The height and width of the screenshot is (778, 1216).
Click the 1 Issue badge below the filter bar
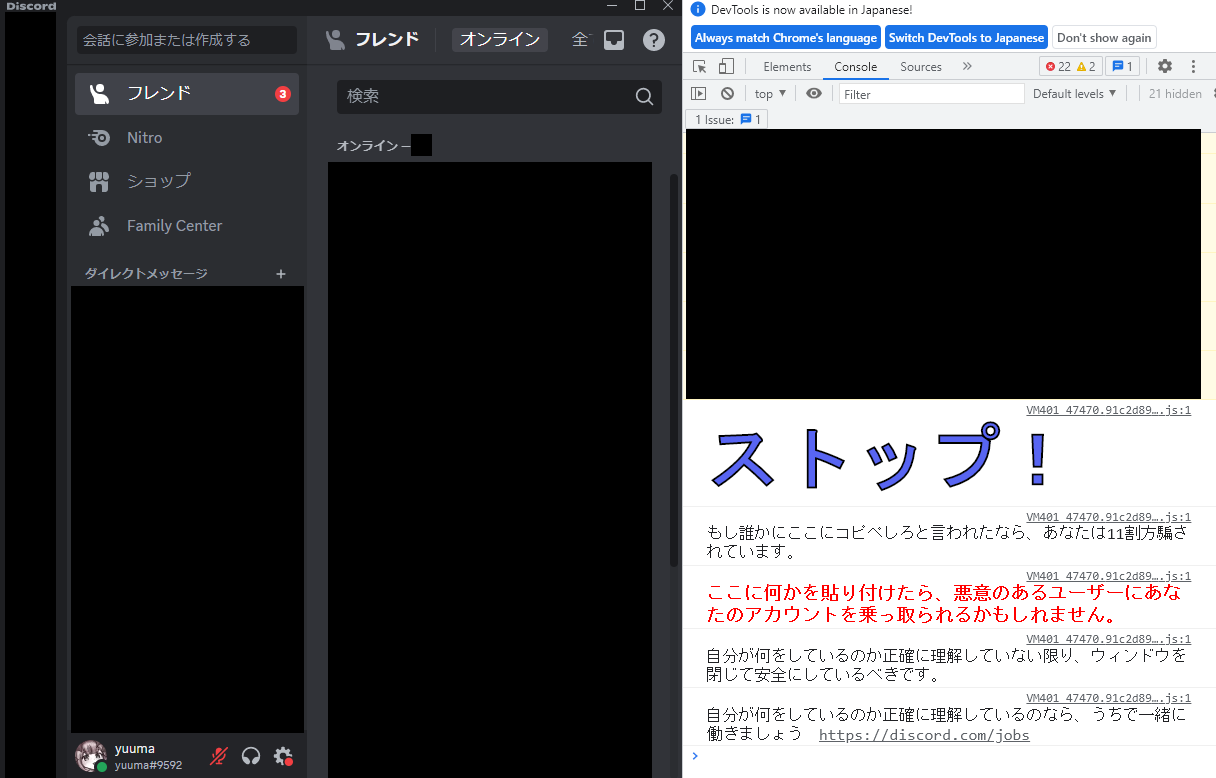point(728,120)
